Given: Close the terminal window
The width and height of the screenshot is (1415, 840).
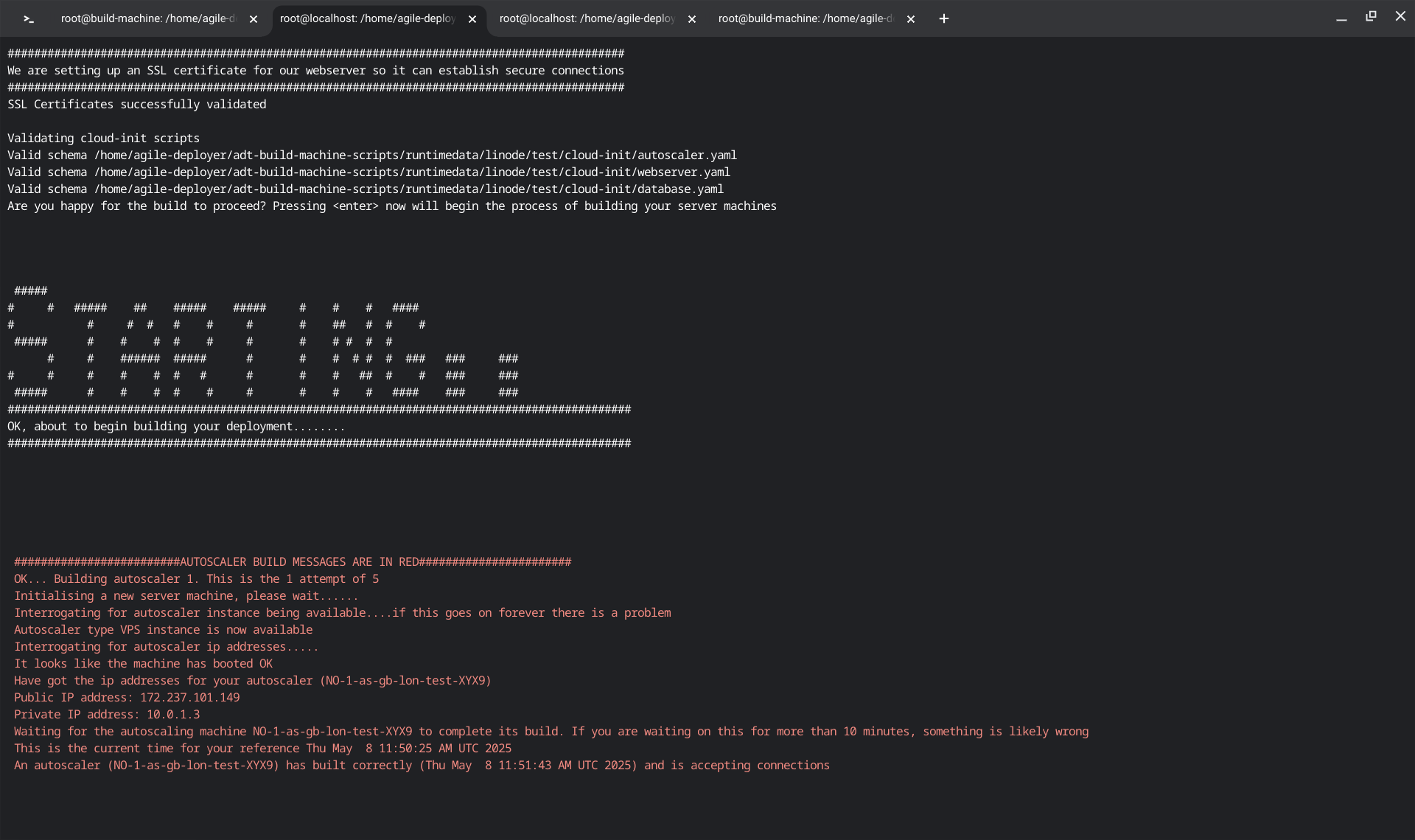Looking at the screenshot, I should point(1400,16).
